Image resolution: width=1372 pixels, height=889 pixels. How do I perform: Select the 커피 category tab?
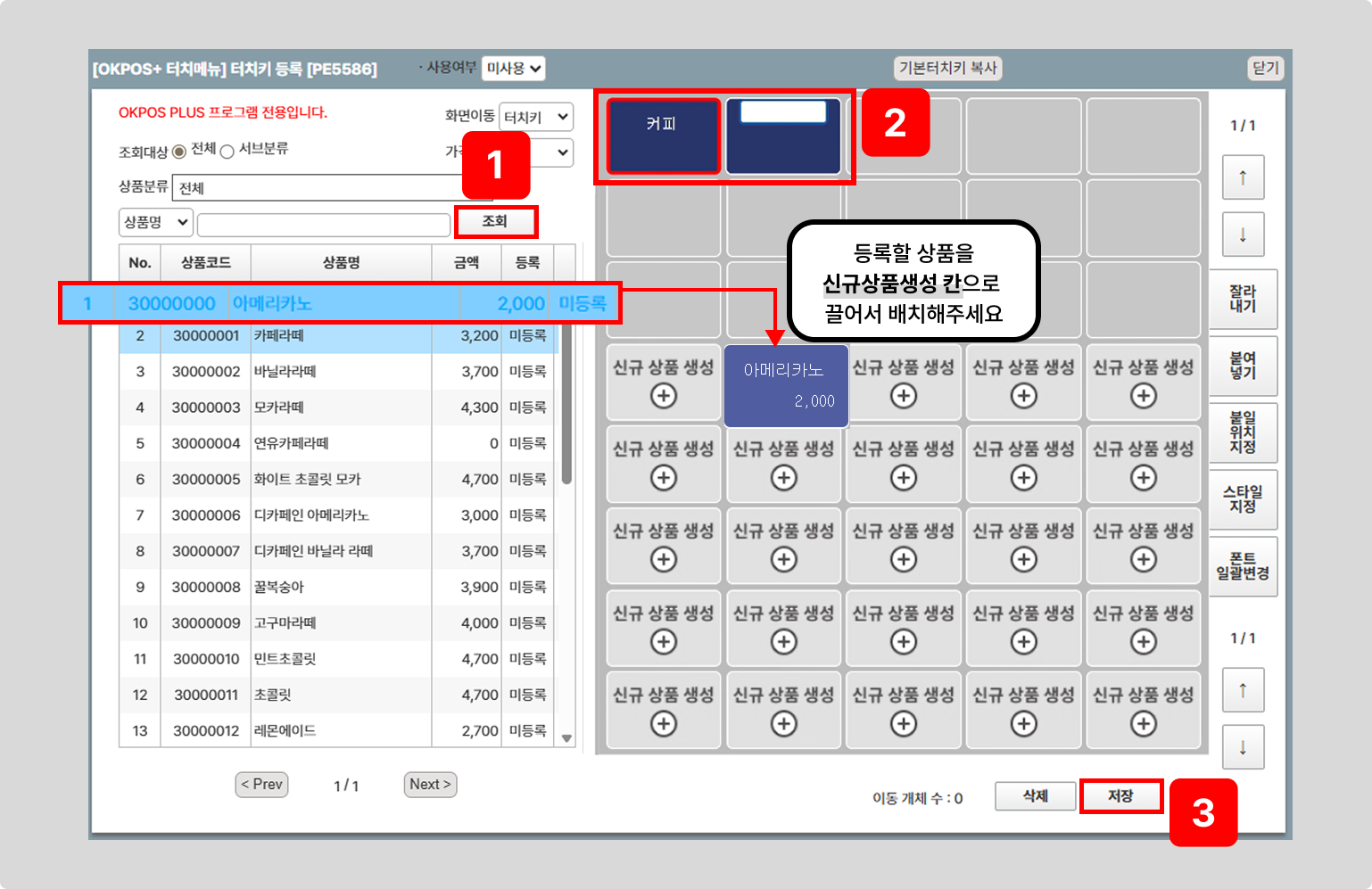click(663, 136)
